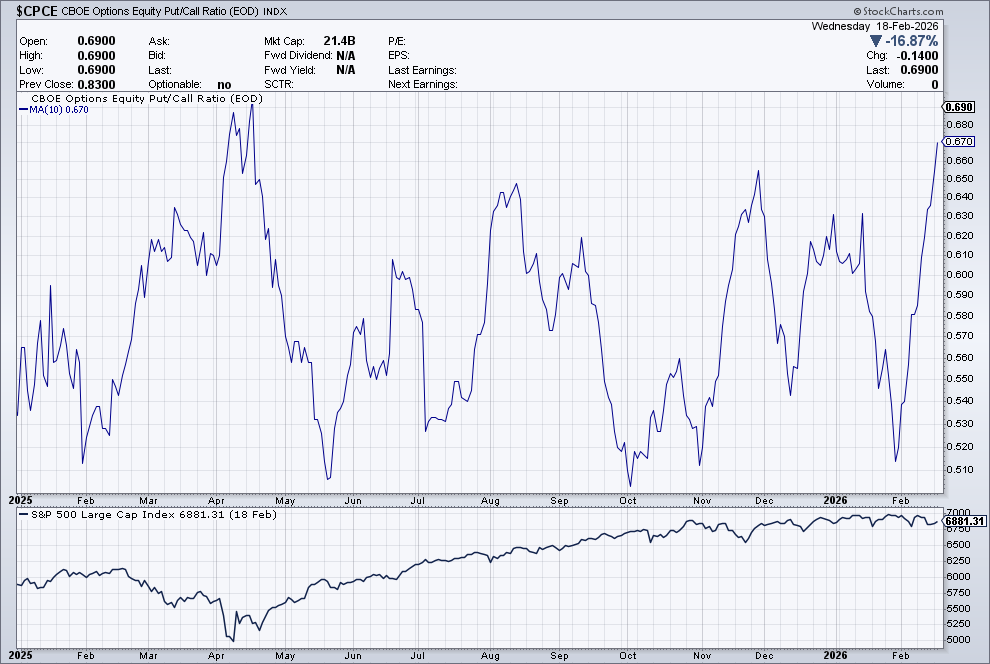Click the Apr label on upper chart axis

[x=216, y=501]
